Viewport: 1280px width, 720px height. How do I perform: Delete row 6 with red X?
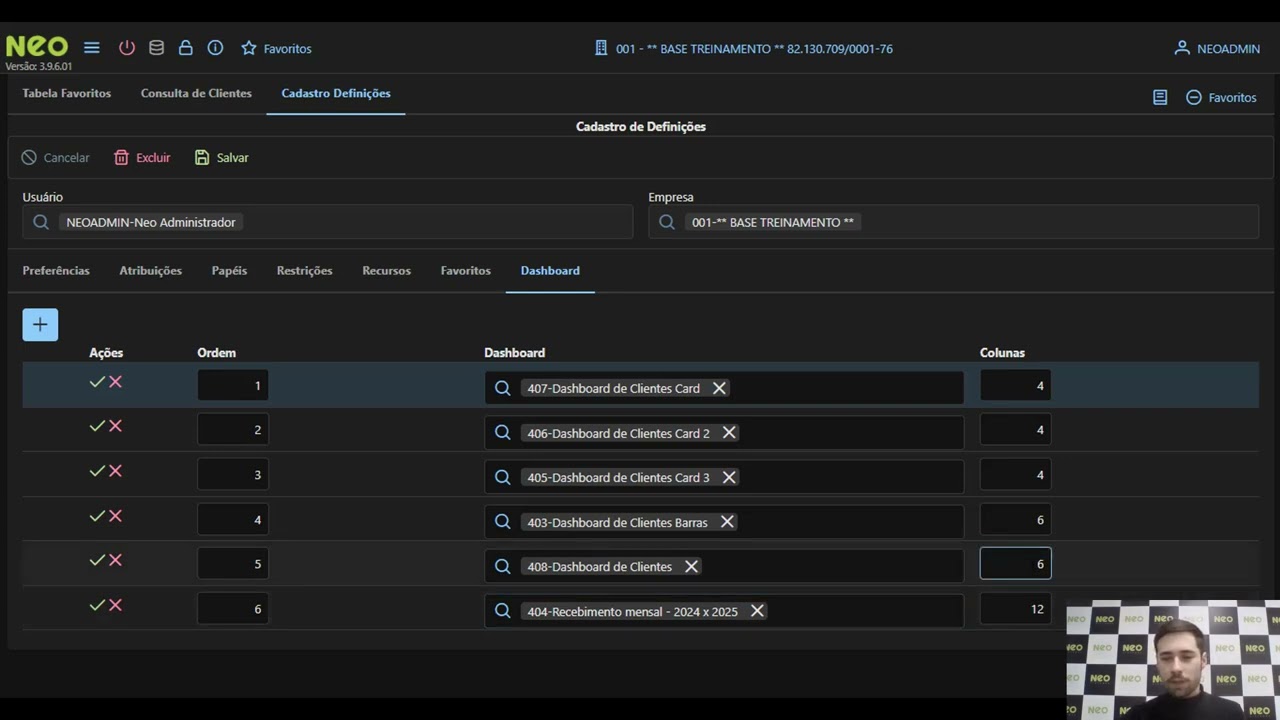[x=116, y=605]
